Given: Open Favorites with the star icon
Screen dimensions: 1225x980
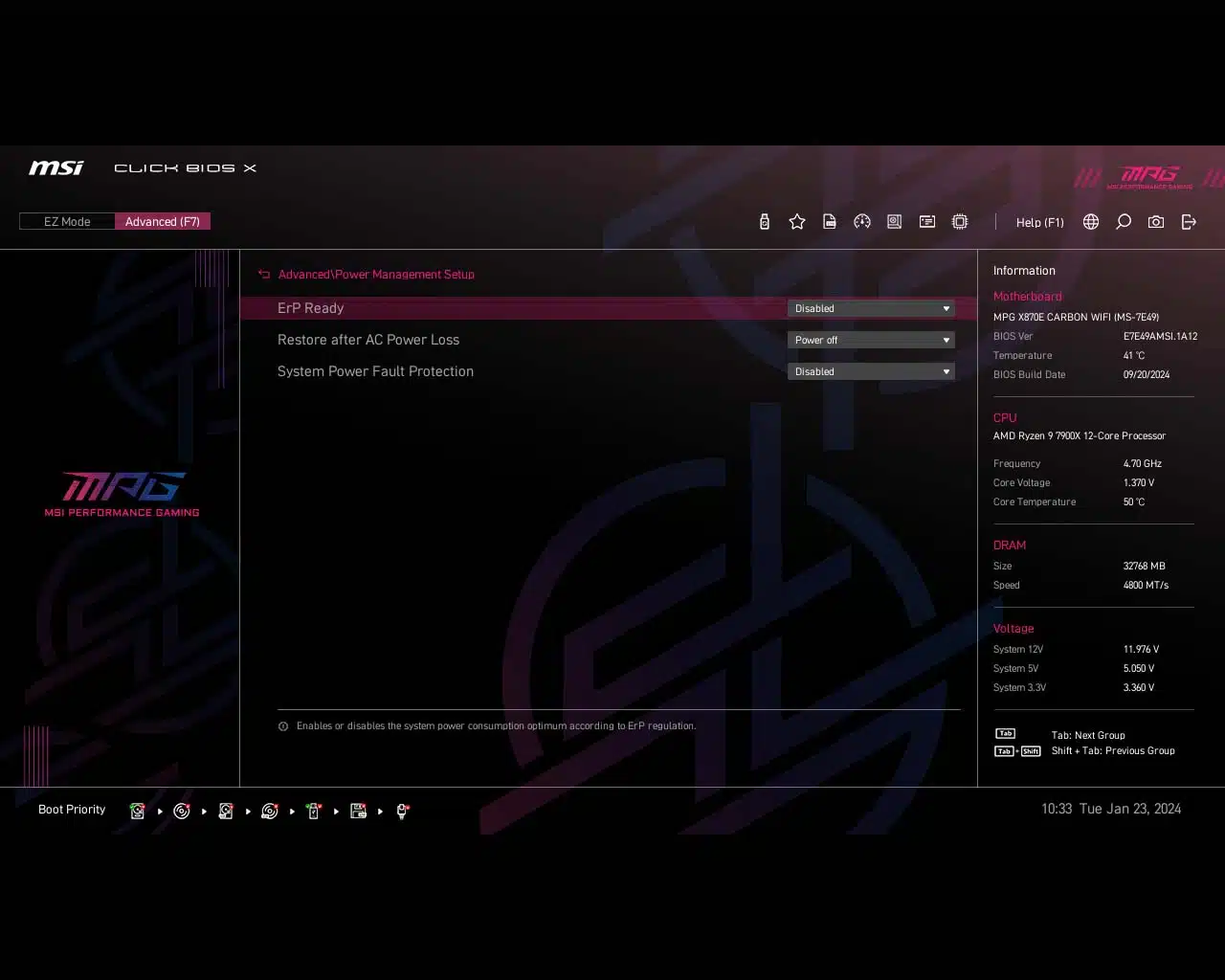Looking at the screenshot, I should pos(797,222).
